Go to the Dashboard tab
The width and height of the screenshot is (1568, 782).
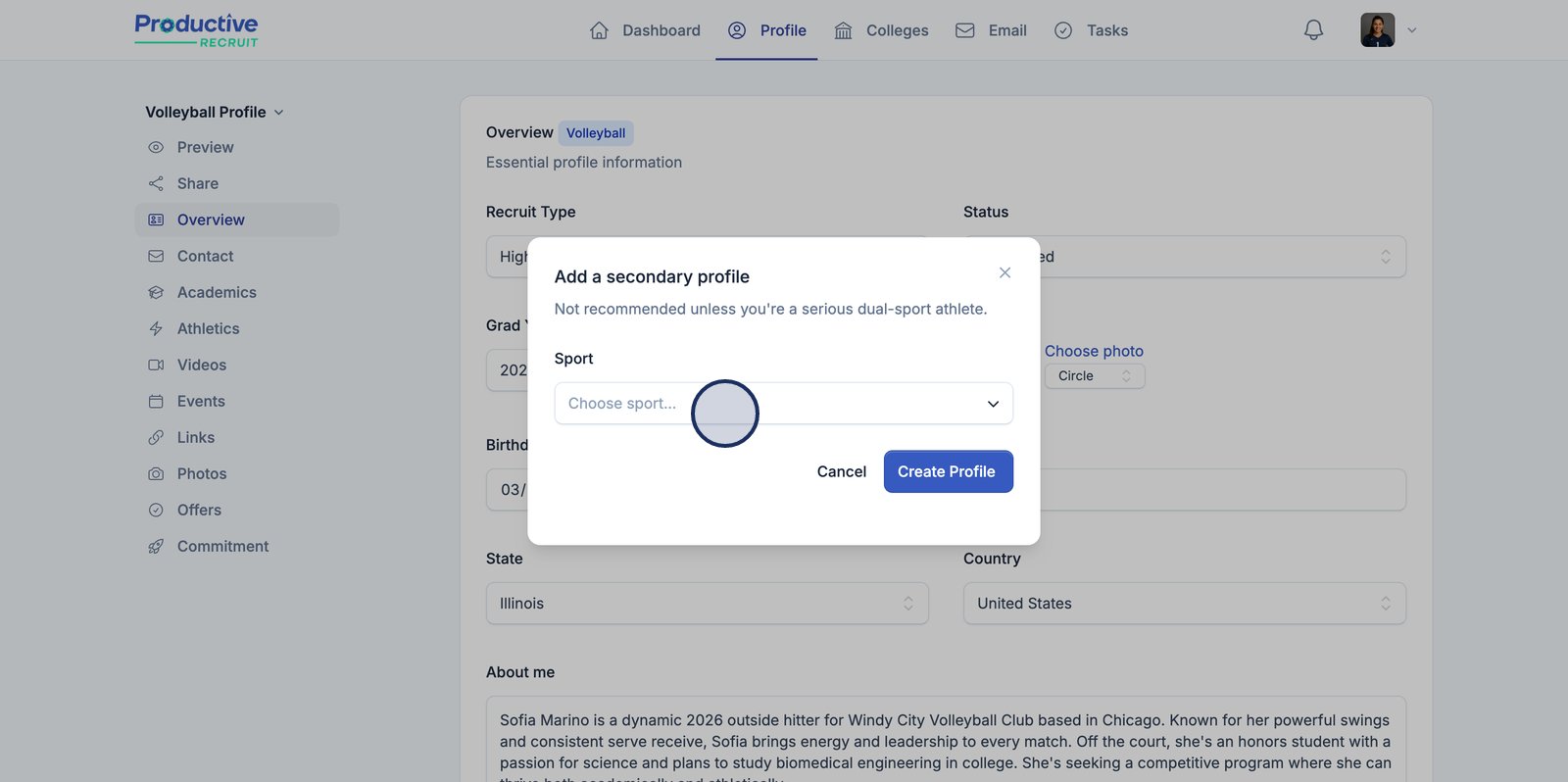[x=645, y=30]
